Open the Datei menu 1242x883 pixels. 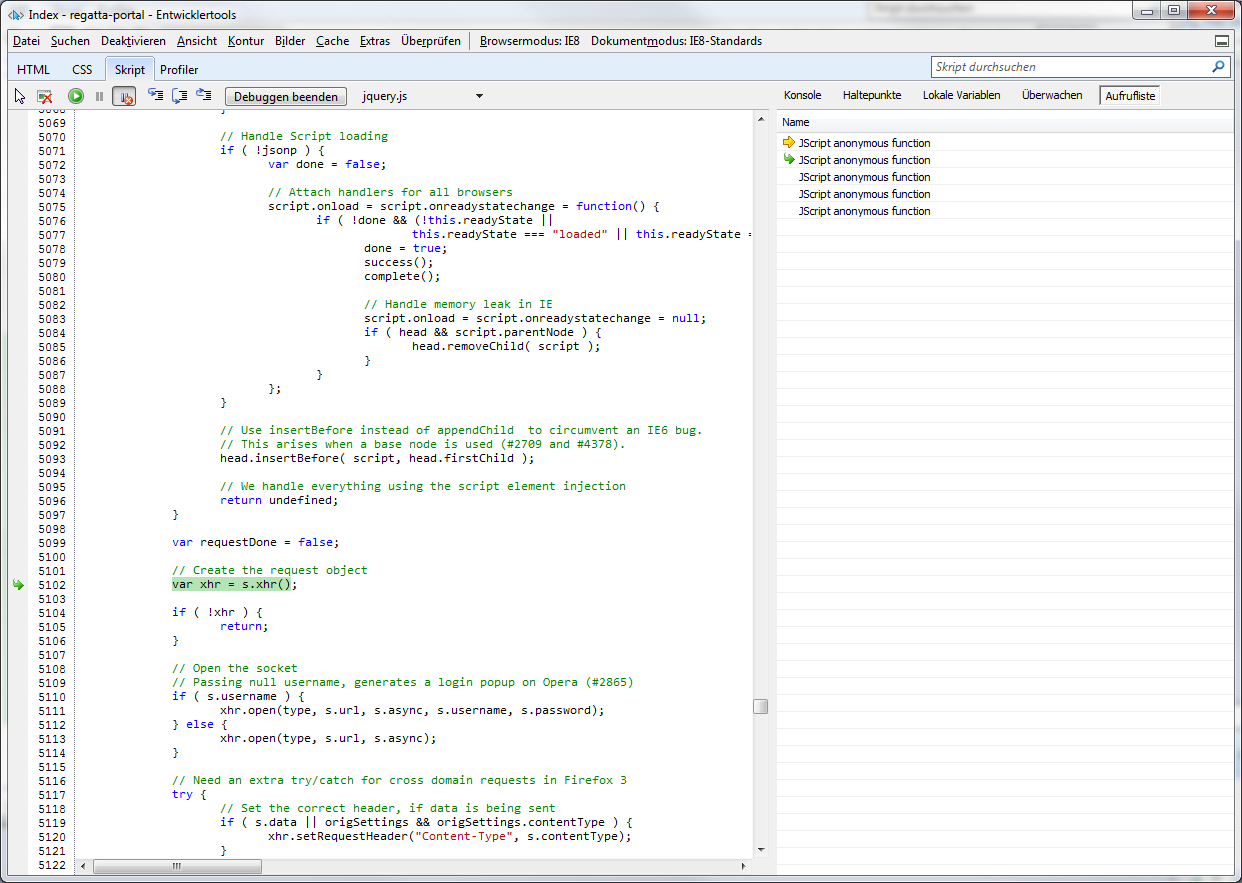tap(26, 41)
